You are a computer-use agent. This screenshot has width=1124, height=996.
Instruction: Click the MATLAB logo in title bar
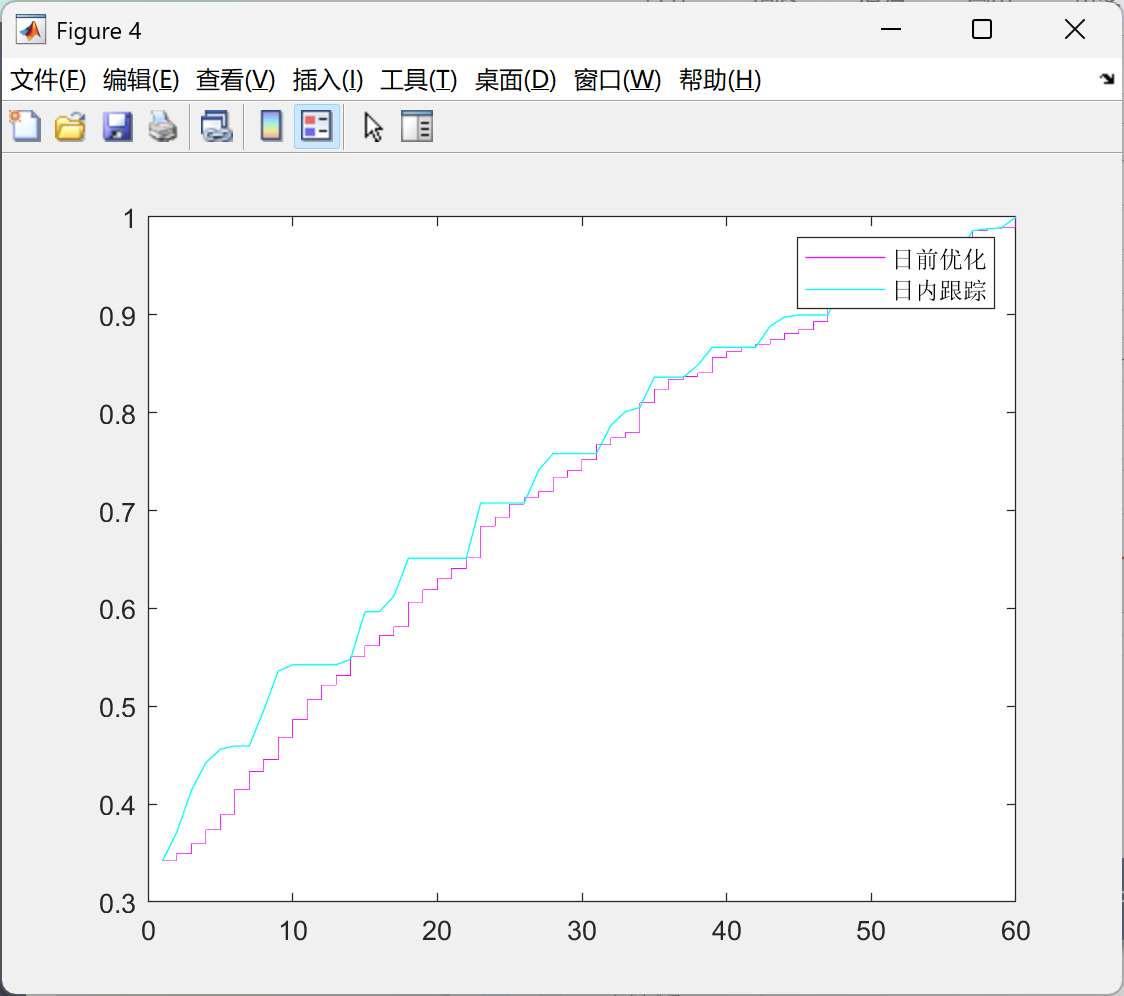(31, 30)
